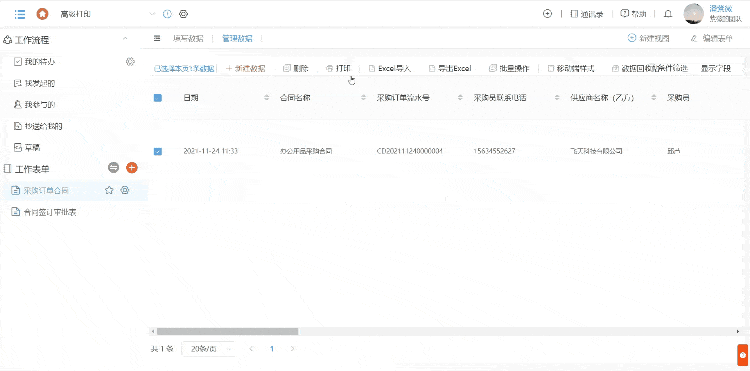Screen dimensions: 750x371
Task: Click 编辑表单 to edit the form
Action: 711,39
